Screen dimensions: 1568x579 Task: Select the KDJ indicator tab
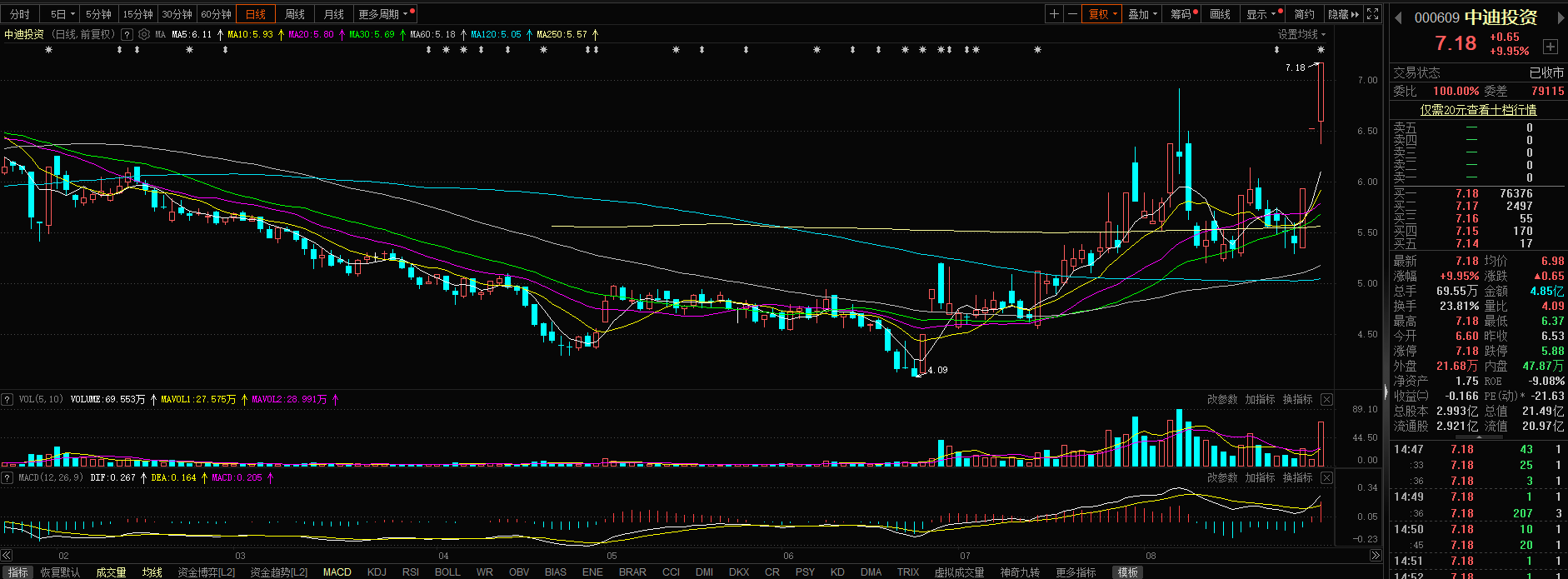[x=377, y=572]
